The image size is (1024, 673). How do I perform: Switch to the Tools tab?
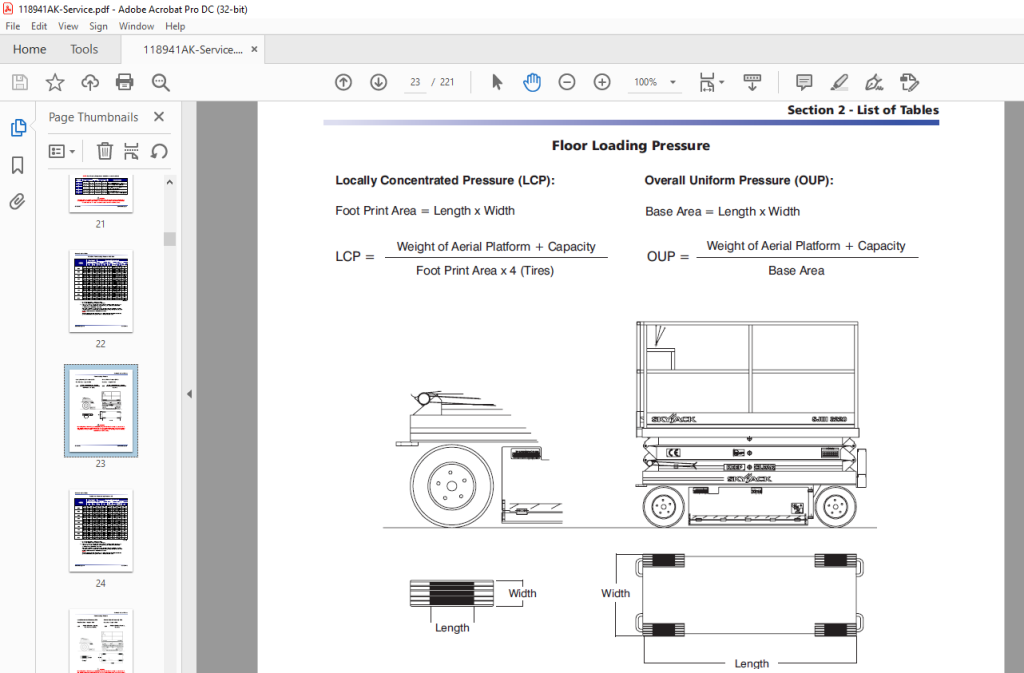click(84, 50)
